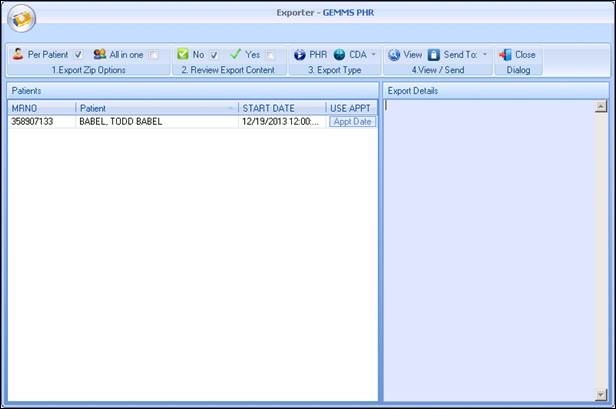Open the Send To dropdown arrow
This screenshot has width=616, height=409.
(x=485, y=55)
